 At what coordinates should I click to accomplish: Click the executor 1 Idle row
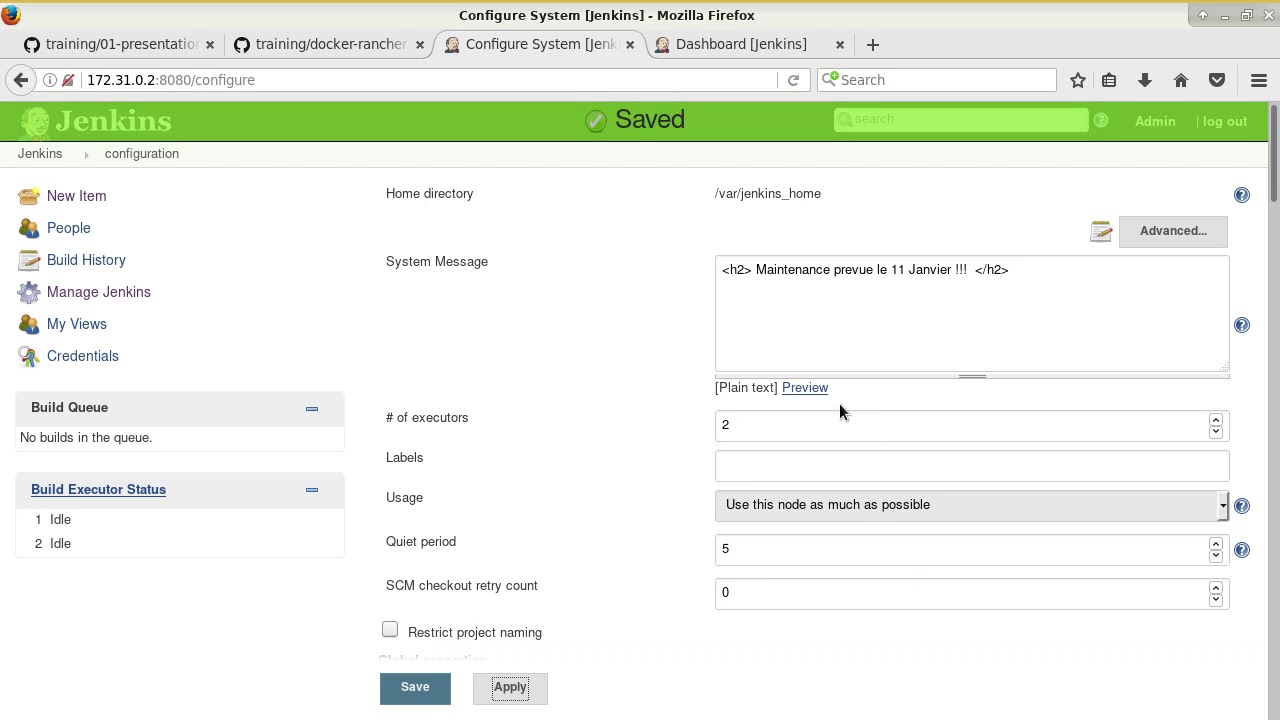[x=180, y=520]
